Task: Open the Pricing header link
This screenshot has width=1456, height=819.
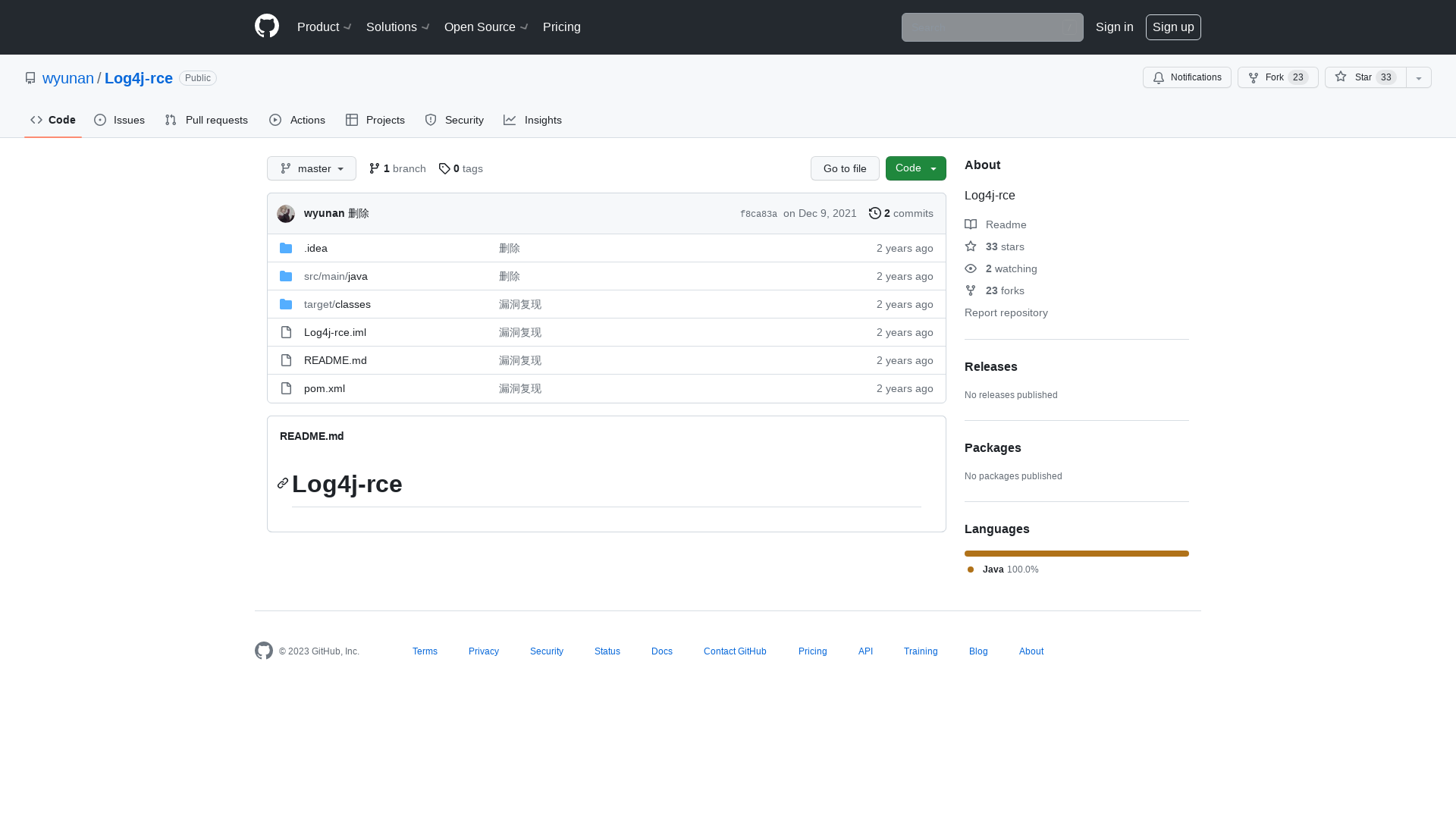Action: click(x=562, y=27)
